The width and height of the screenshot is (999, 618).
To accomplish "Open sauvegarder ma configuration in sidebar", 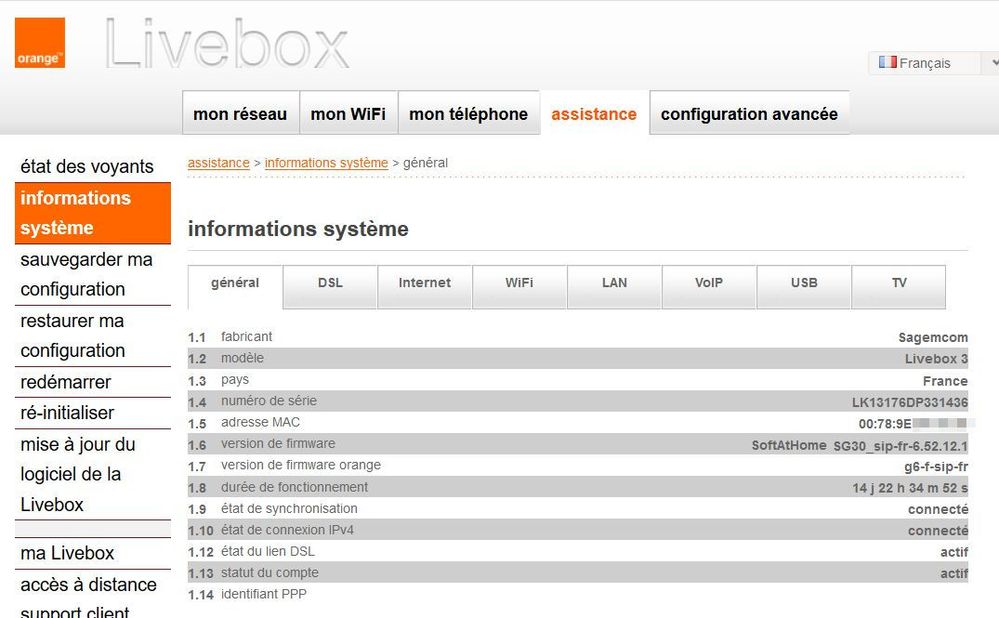I will click(x=93, y=275).
